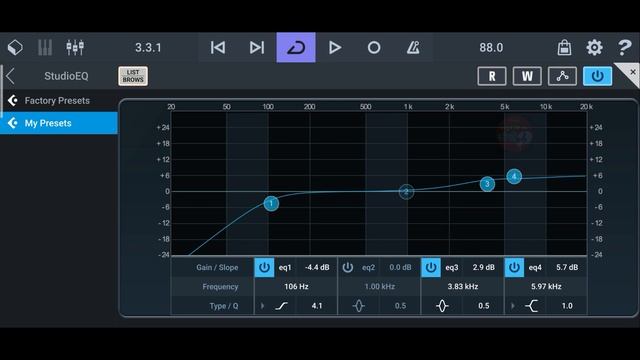Image resolution: width=640 pixels, height=360 pixels.
Task: Select eq2 gain value 0.0 dB
Action: click(x=400, y=267)
